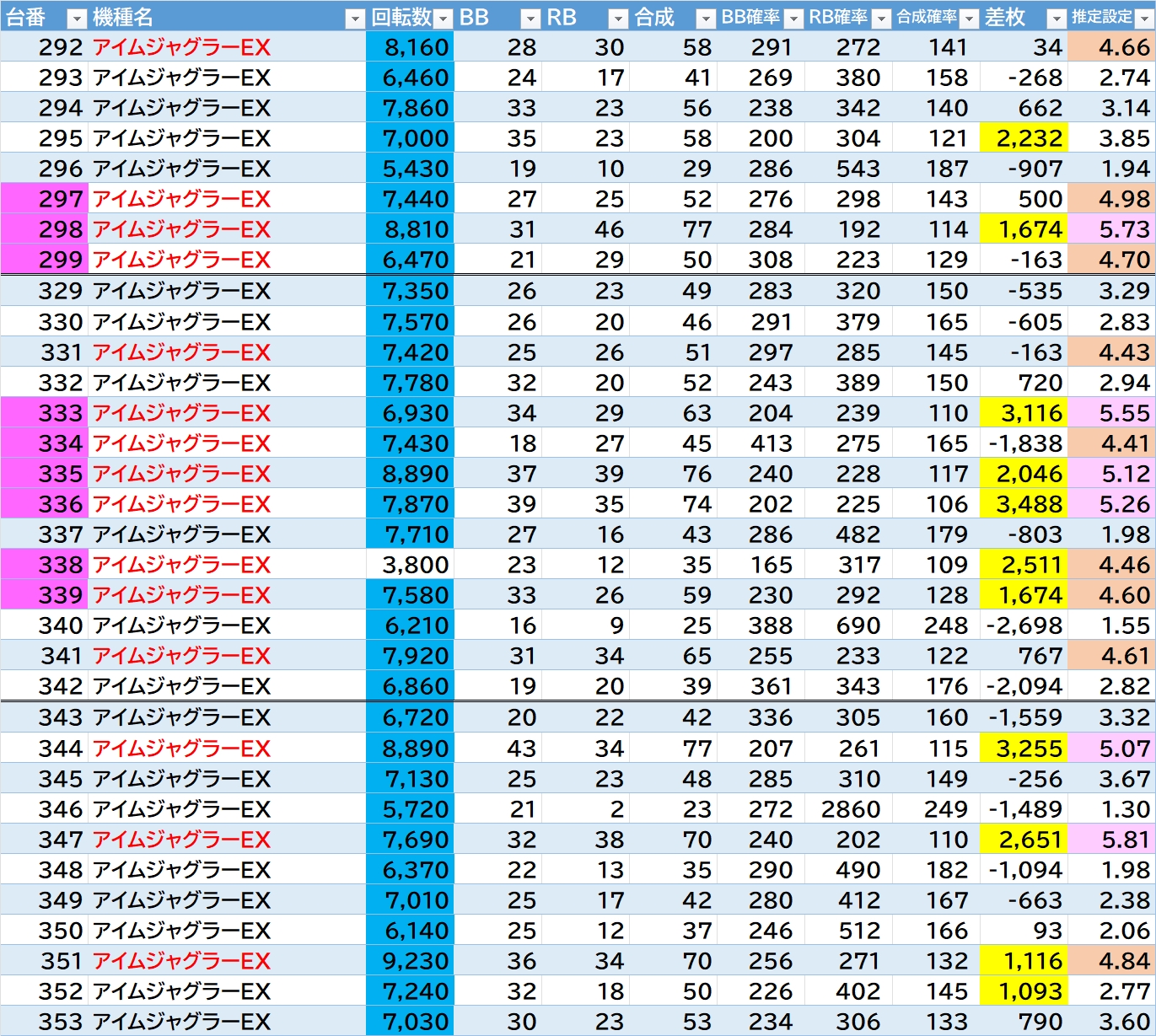Click the estimated setting cell 1.30

(1112, 809)
